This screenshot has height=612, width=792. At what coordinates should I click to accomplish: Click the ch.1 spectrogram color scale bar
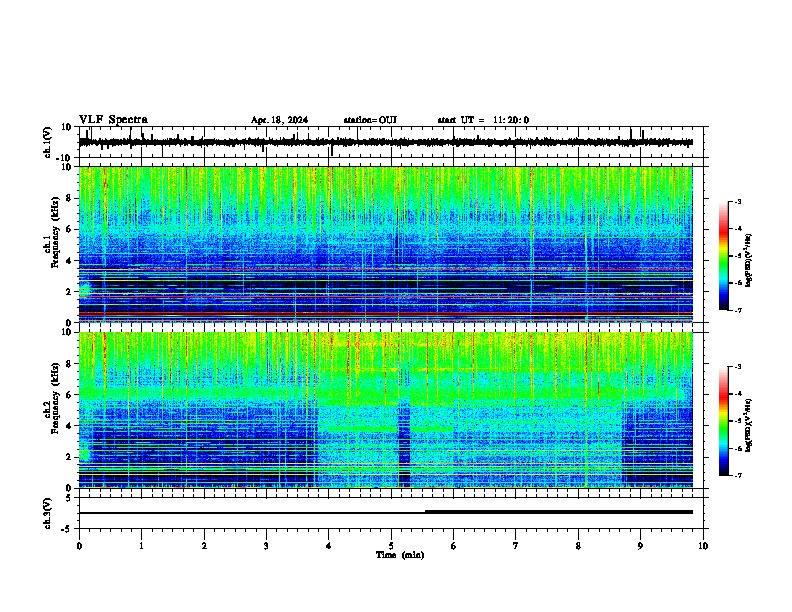click(724, 256)
